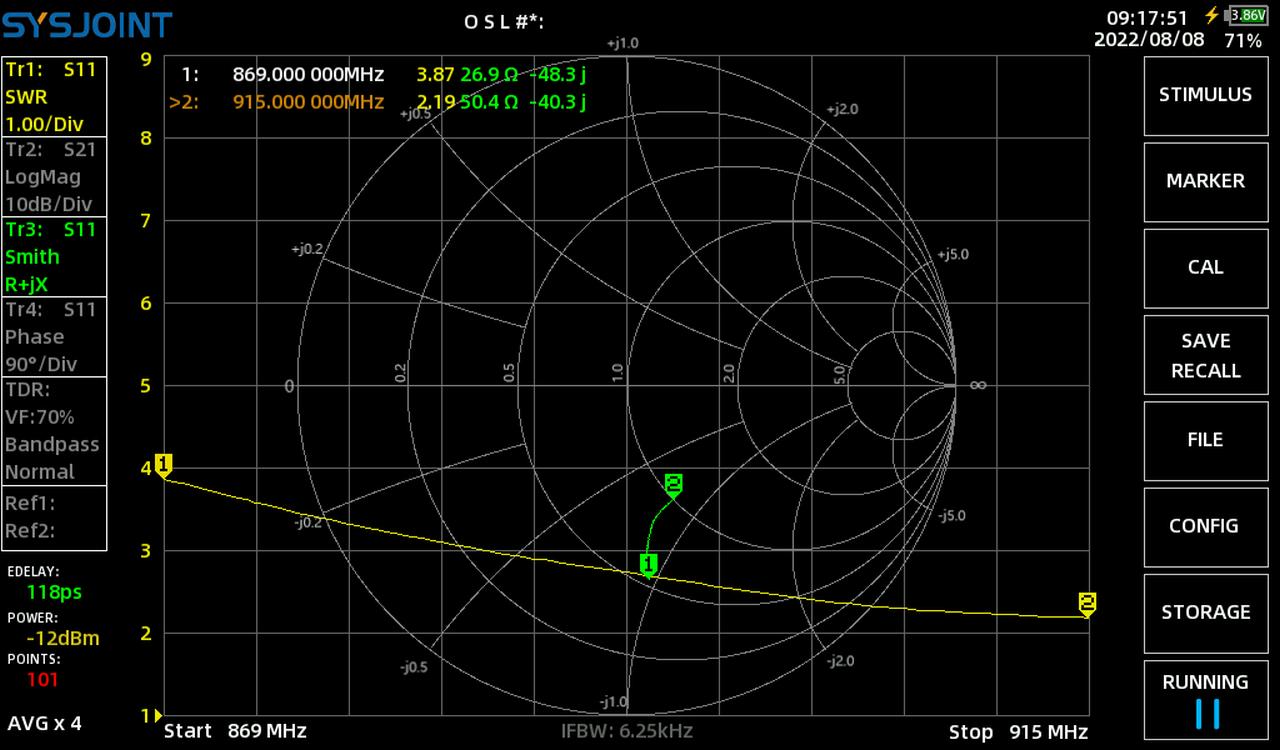Select trace Tr3 S11 Smith box
The width and height of the screenshot is (1280, 750).
click(x=54, y=257)
